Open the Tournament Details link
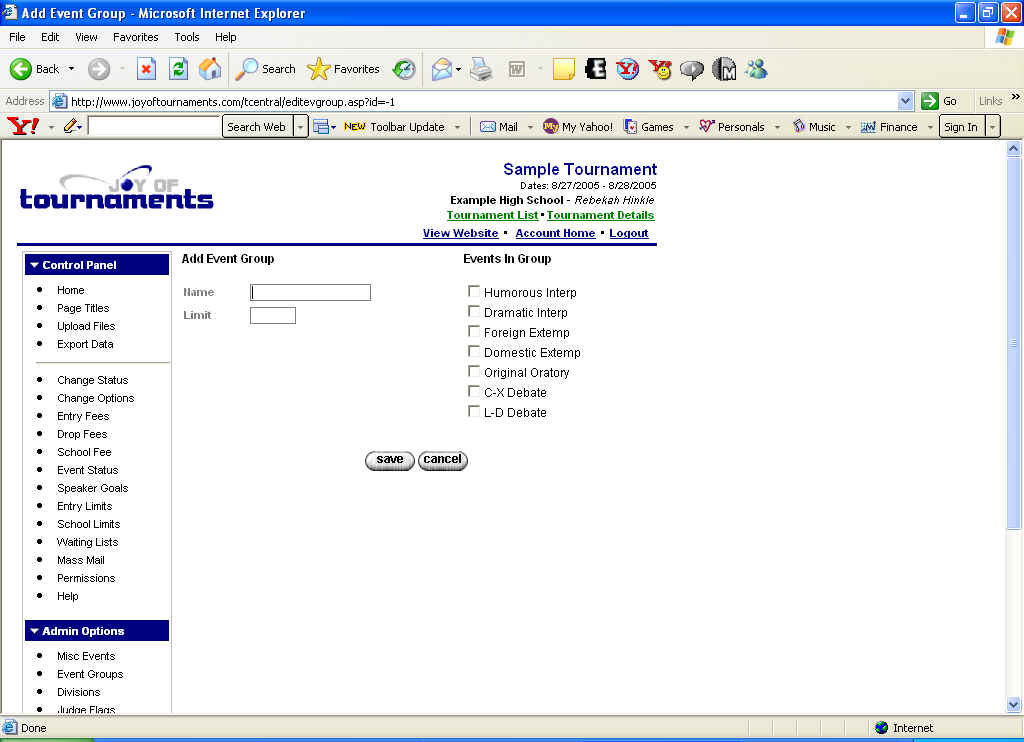 pos(600,215)
